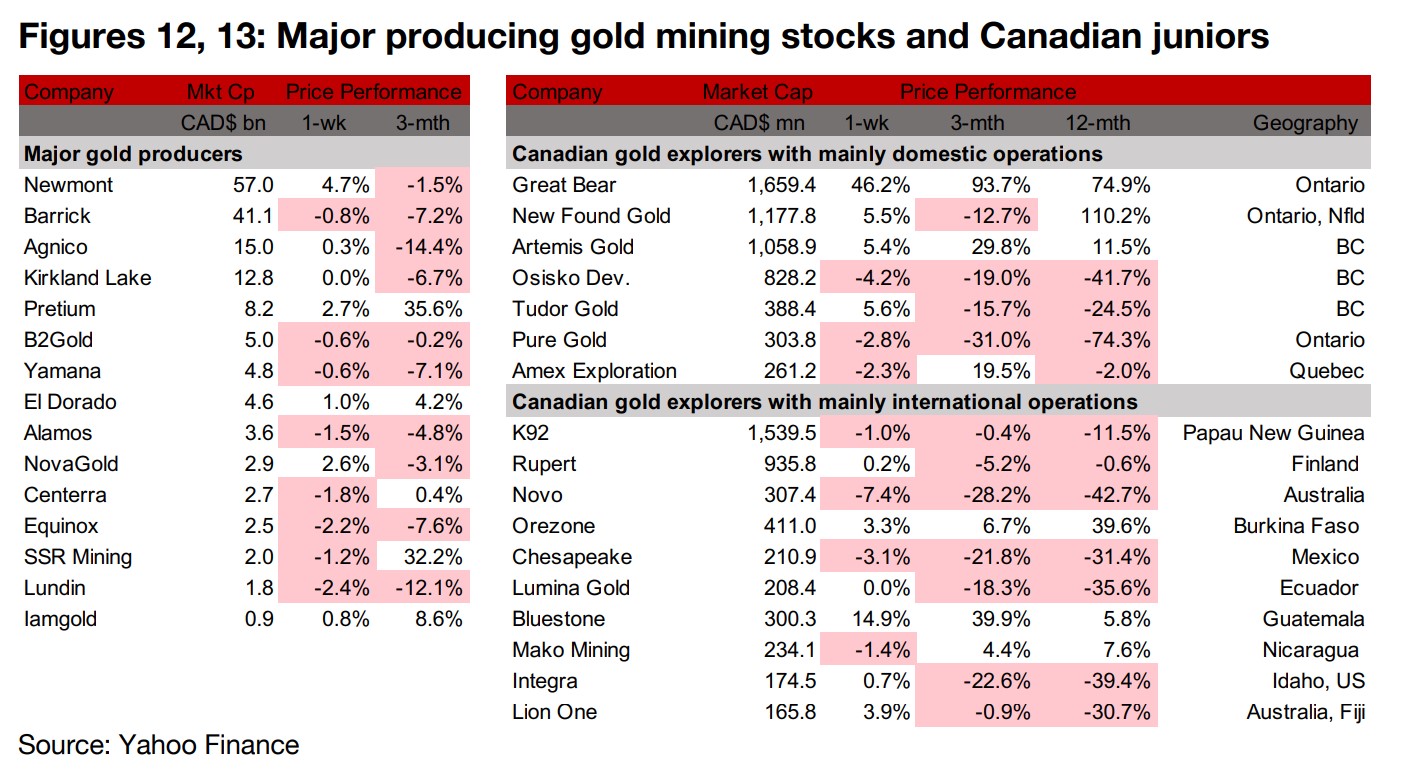1423x783 pixels.
Task: Select the Amex Exploration company name
Action: 594,371
